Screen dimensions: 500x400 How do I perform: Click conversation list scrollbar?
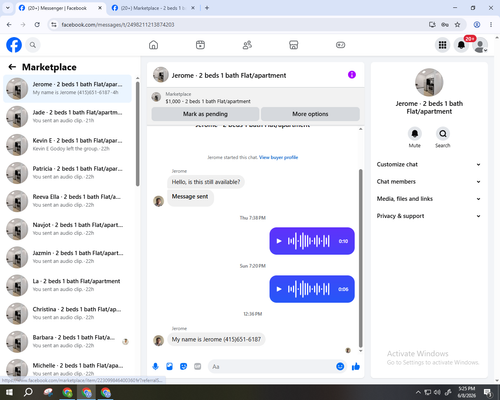click(138, 133)
